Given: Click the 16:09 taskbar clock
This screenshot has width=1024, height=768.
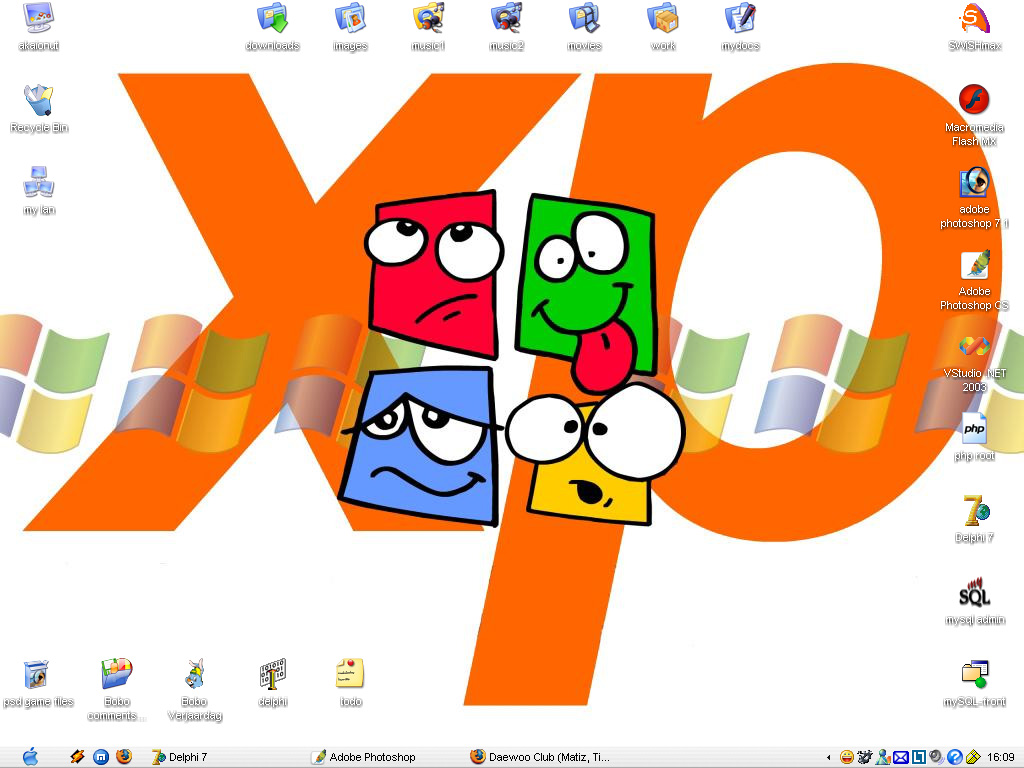Looking at the screenshot, I should click(x=1000, y=757).
